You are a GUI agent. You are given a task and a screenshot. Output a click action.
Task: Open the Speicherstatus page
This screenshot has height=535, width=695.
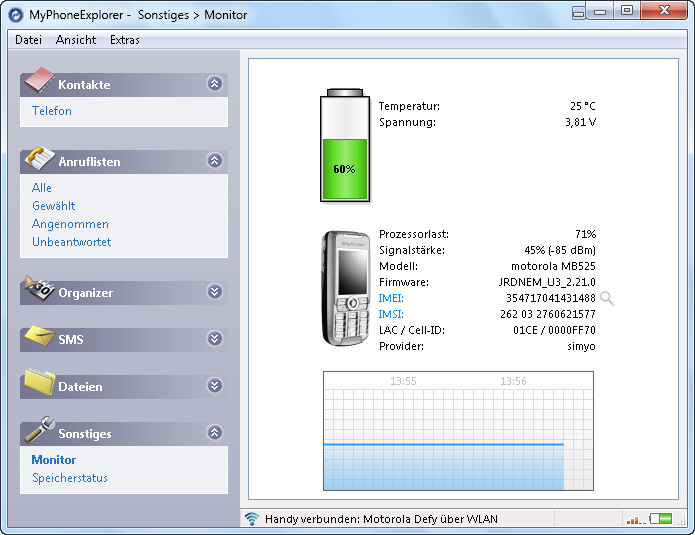point(70,478)
